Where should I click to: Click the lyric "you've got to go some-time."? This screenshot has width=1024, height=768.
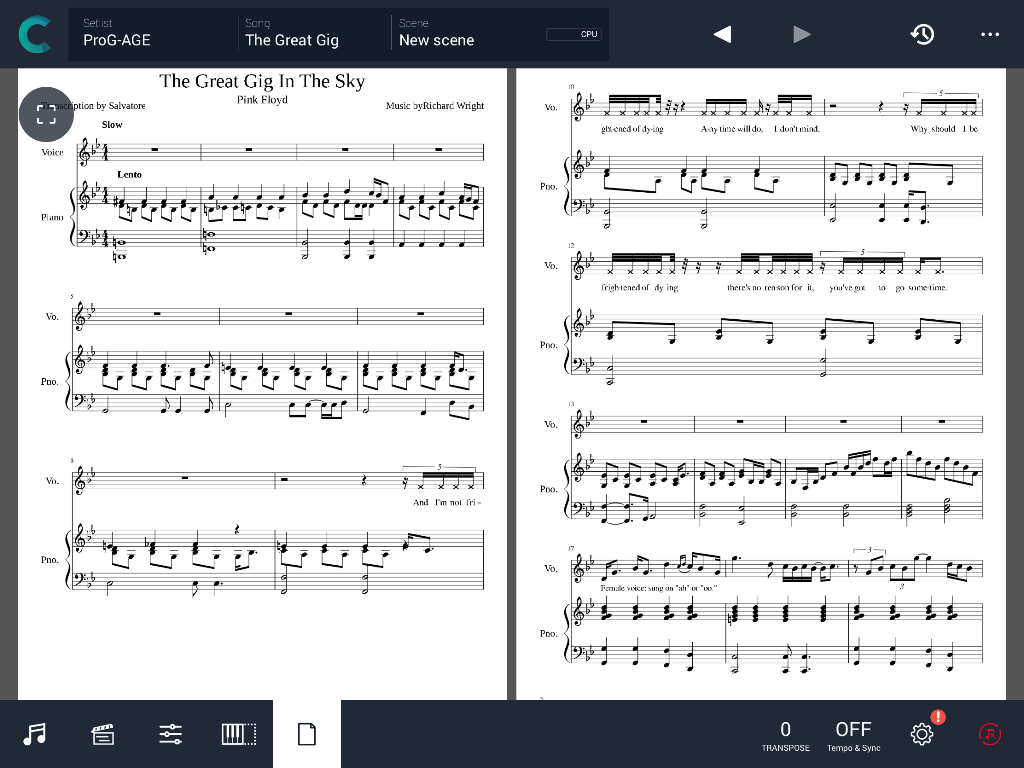(888, 288)
